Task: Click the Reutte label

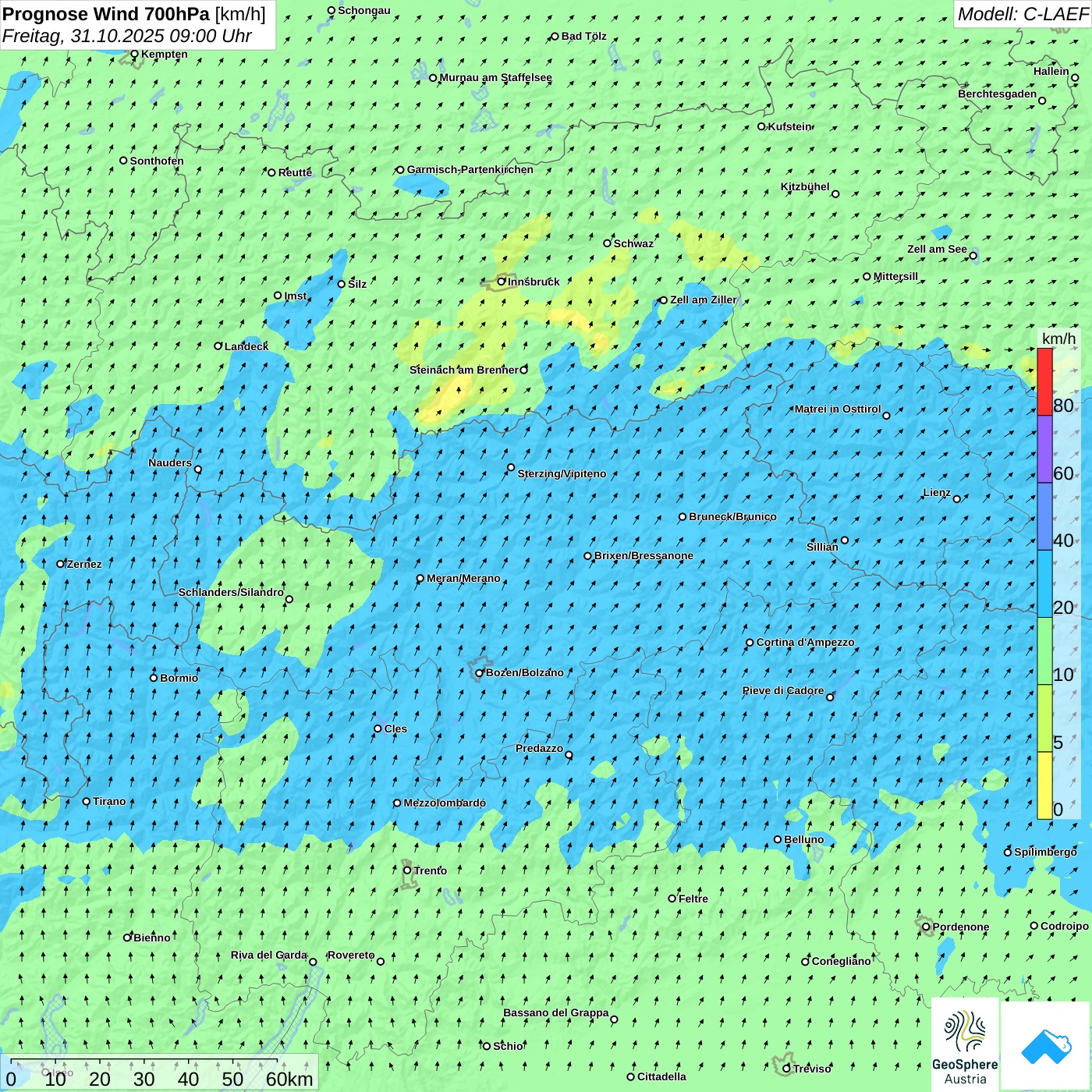Action: [x=295, y=173]
